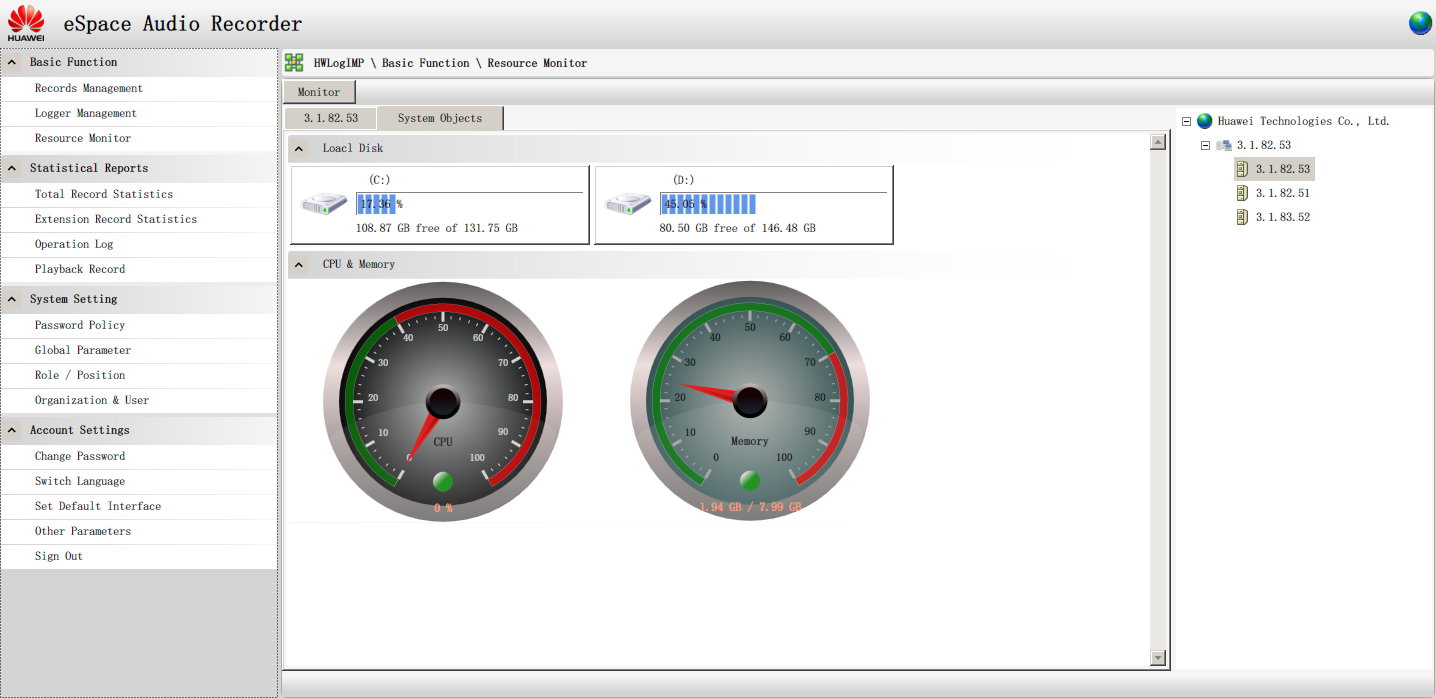Click the HWLogIMP breadcrumb grid icon
The height and width of the screenshot is (698, 1436).
[x=294, y=63]
